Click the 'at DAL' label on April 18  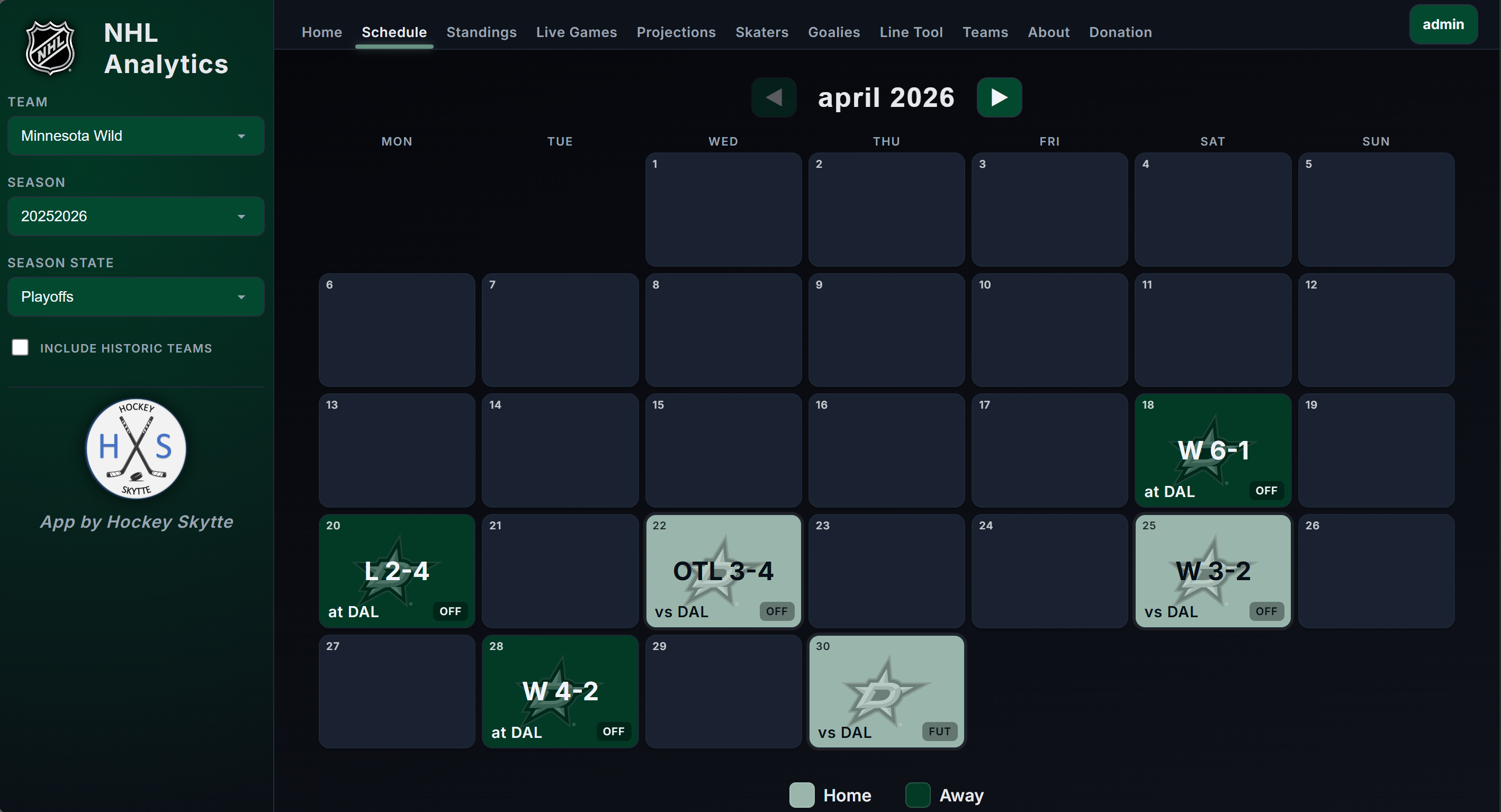click(x=1169, y=492)
